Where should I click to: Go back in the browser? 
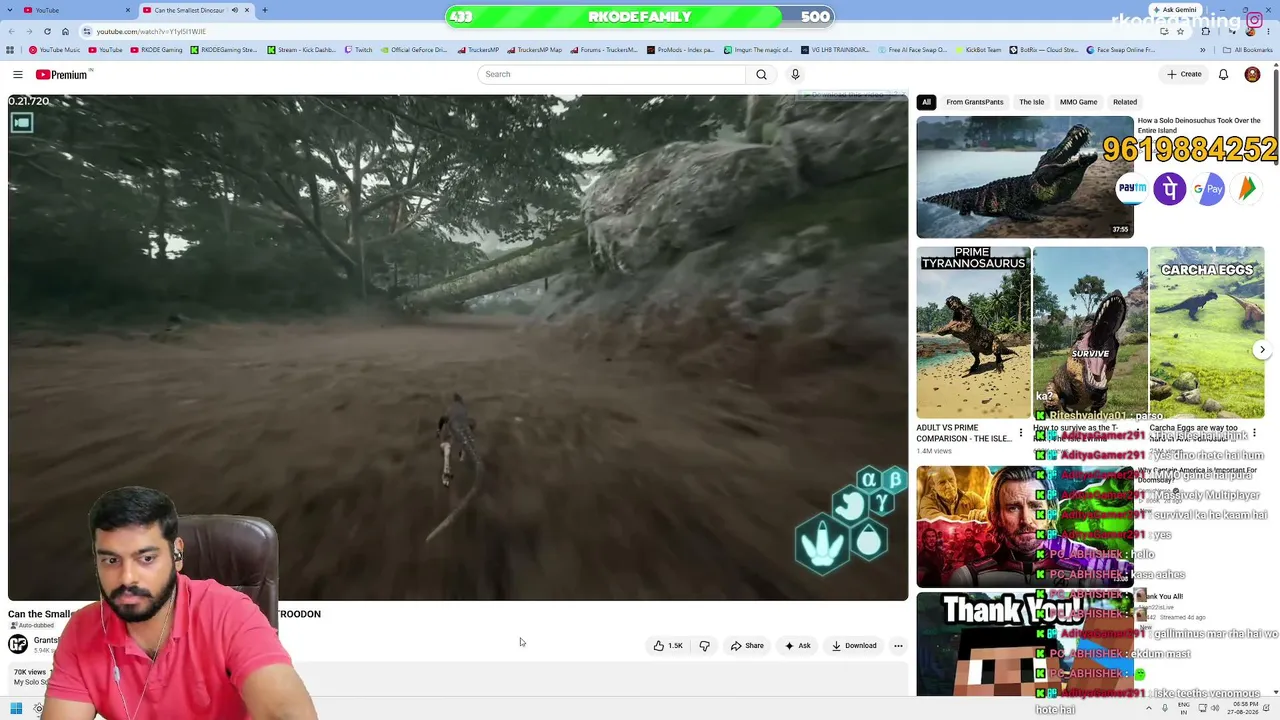tap(11, 31)
